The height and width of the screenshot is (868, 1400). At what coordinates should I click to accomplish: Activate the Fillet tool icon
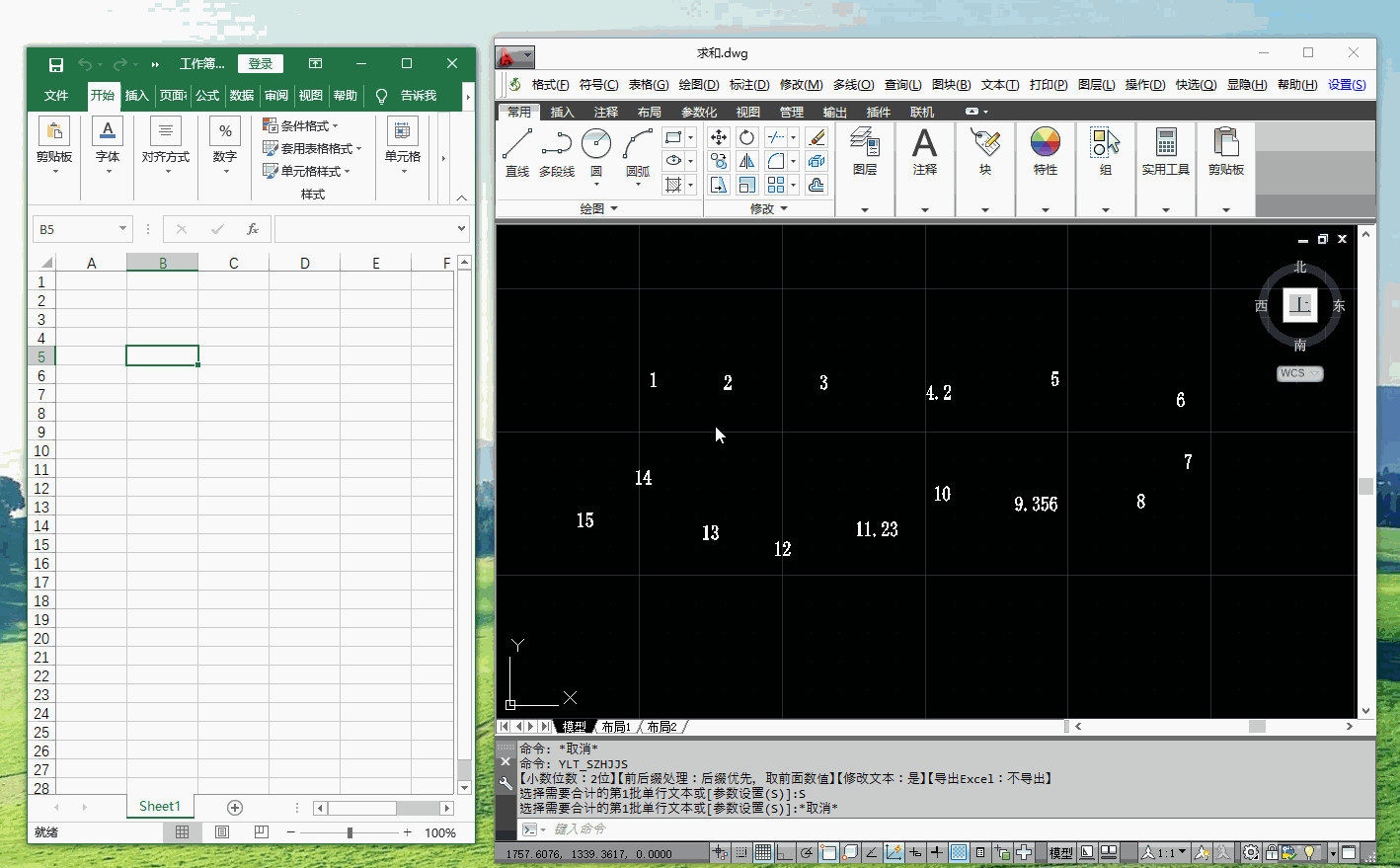[x=776, y=161]
